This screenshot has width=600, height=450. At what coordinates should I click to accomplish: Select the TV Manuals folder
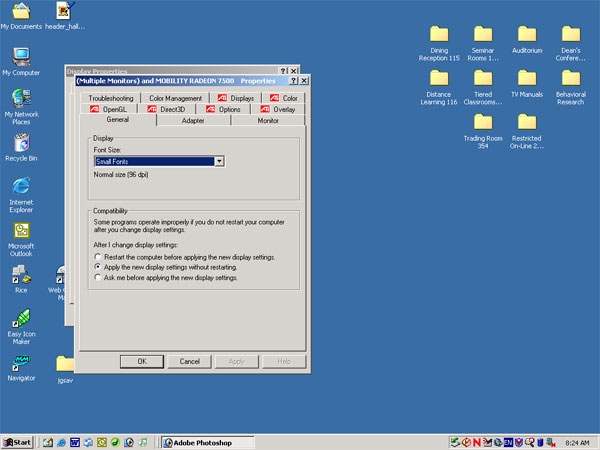click(x=527, y=84)
